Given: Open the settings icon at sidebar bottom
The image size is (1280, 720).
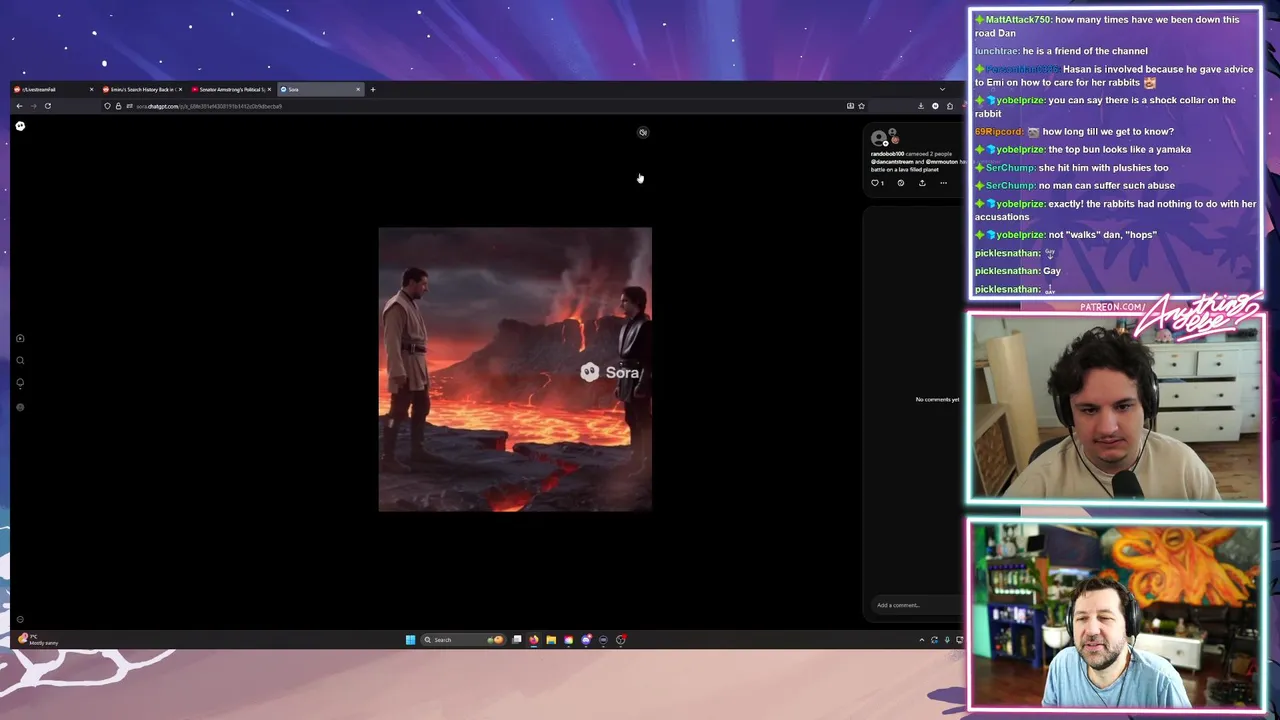Looking at the screenshot, I should pyautogui.click(x=20, y=620).
